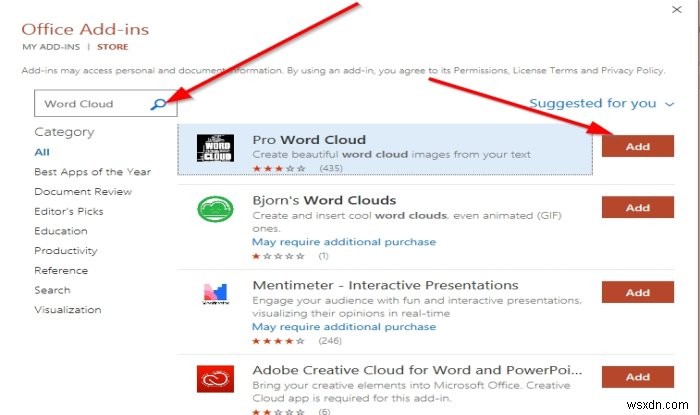Click the Permissions, License Terms notice text

point(343,71)
